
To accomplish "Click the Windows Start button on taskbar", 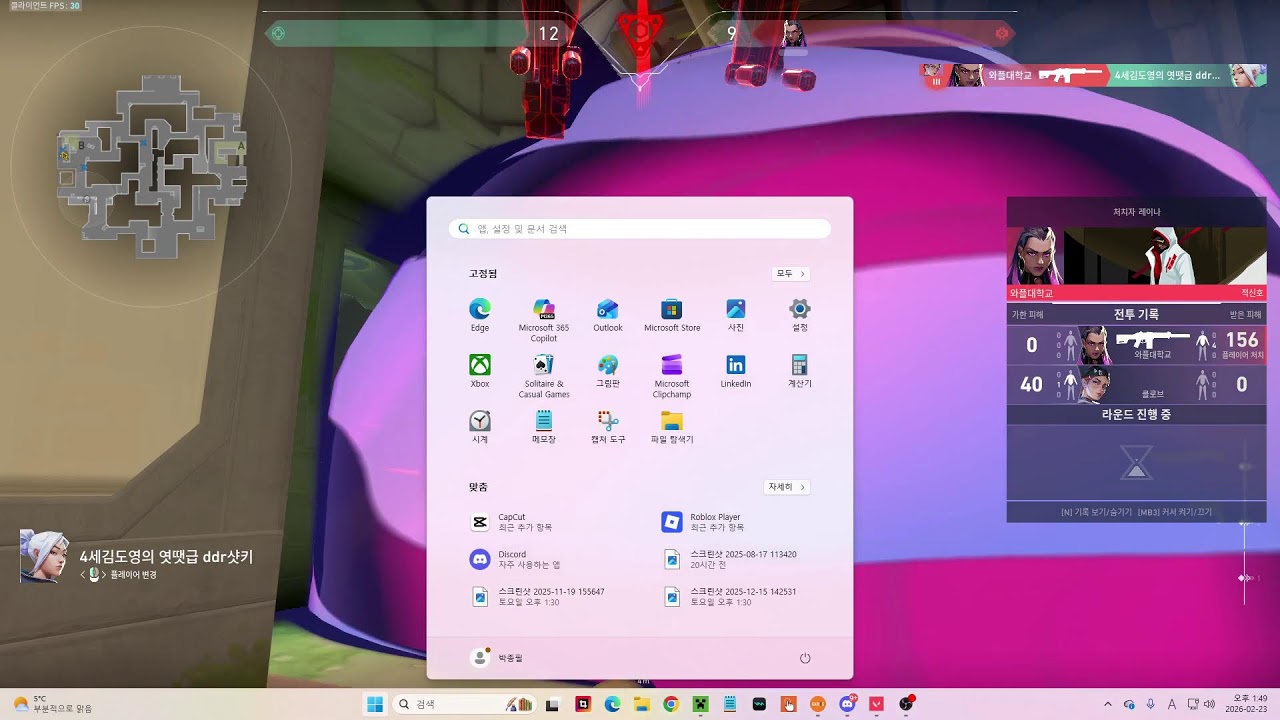I will point(375,704).
